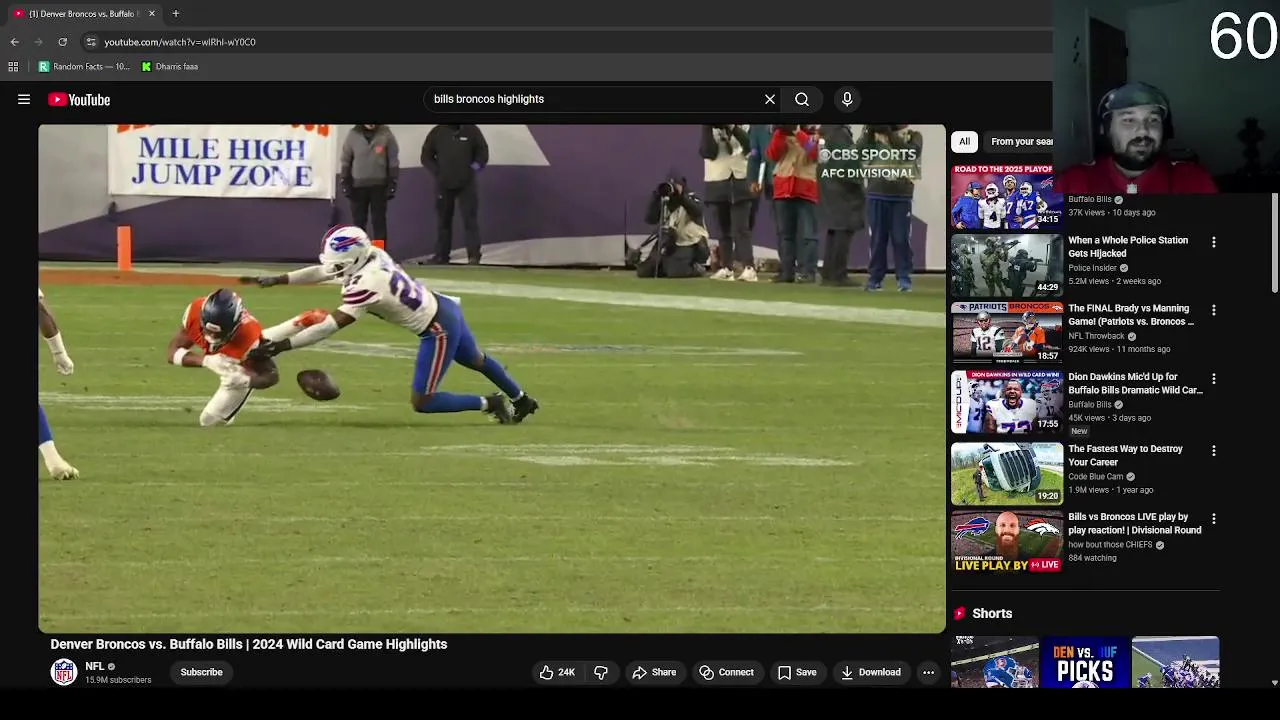The width and height of the screenshot is (1280, 720).
Task: Start voice search with microphone icon
Action: (x=847, y=99)
